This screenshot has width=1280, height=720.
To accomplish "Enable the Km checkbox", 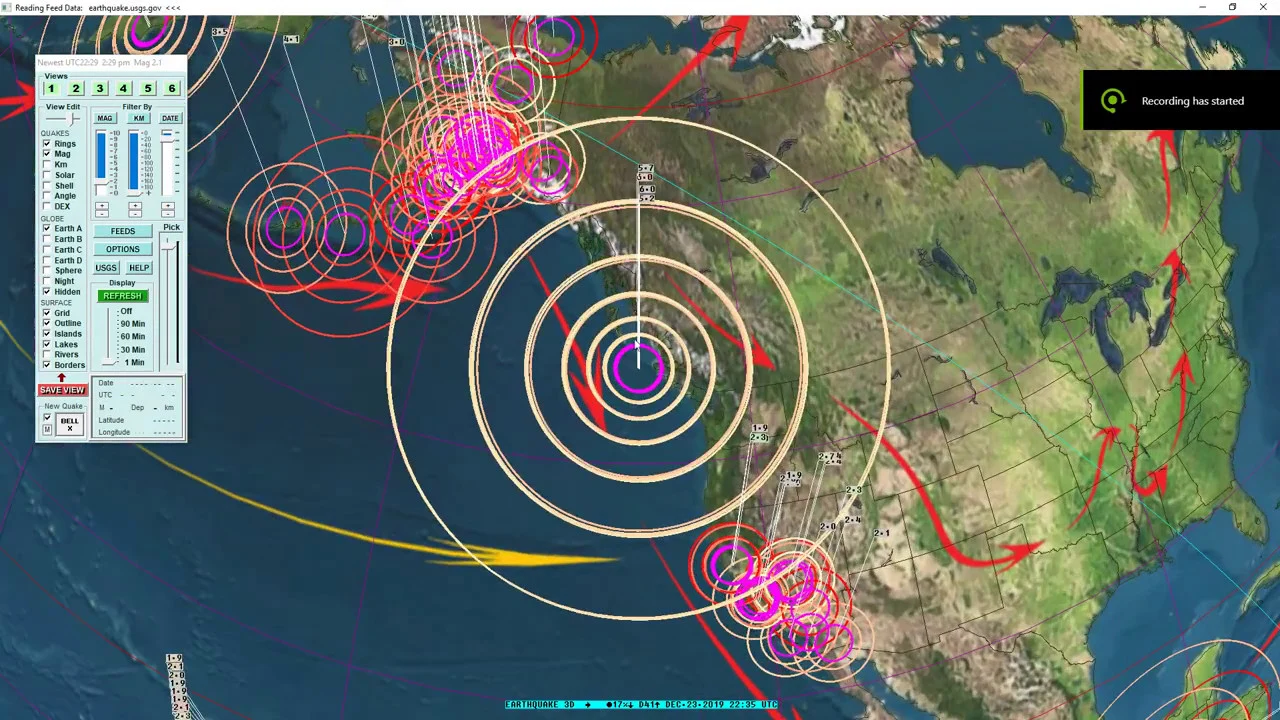I will point(46,164).
